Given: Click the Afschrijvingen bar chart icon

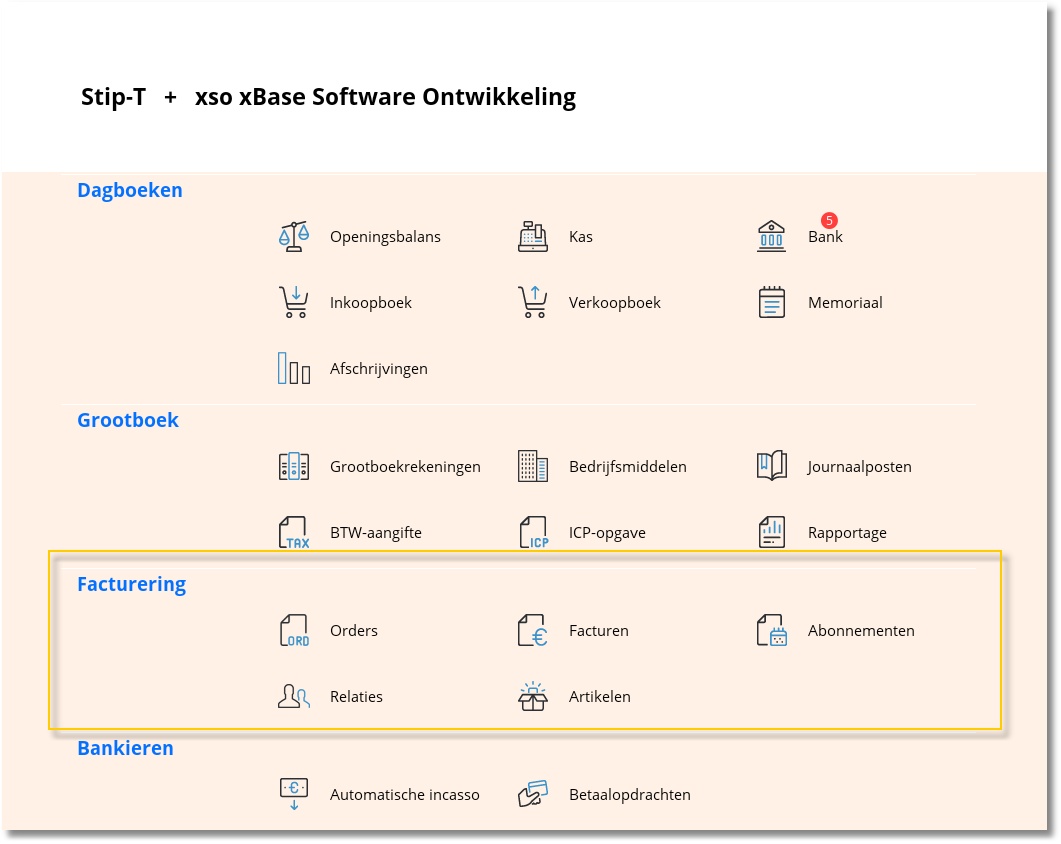Looking at the screenshot, I should [294, 368].
